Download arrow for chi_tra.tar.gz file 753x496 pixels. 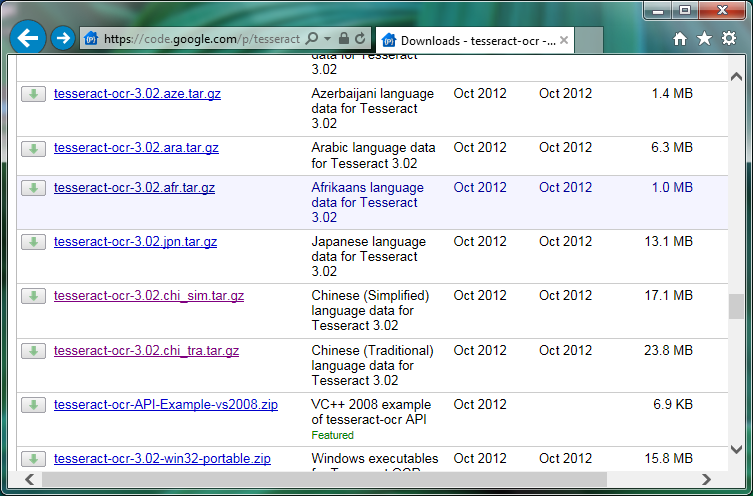(34, 351)
